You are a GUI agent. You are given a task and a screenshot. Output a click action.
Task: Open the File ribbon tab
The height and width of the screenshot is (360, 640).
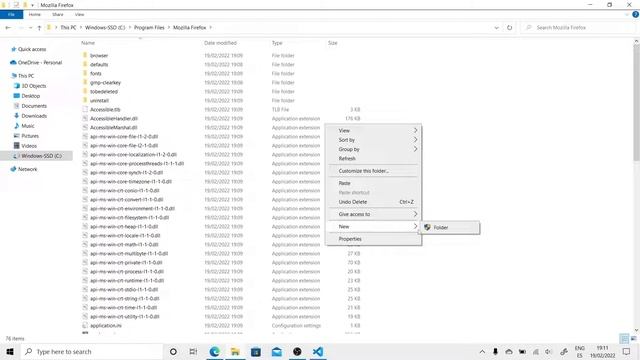11,14
